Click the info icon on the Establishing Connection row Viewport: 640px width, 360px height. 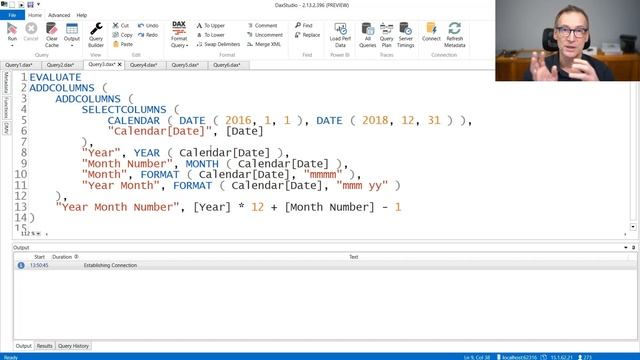click(x=21, y=265)
